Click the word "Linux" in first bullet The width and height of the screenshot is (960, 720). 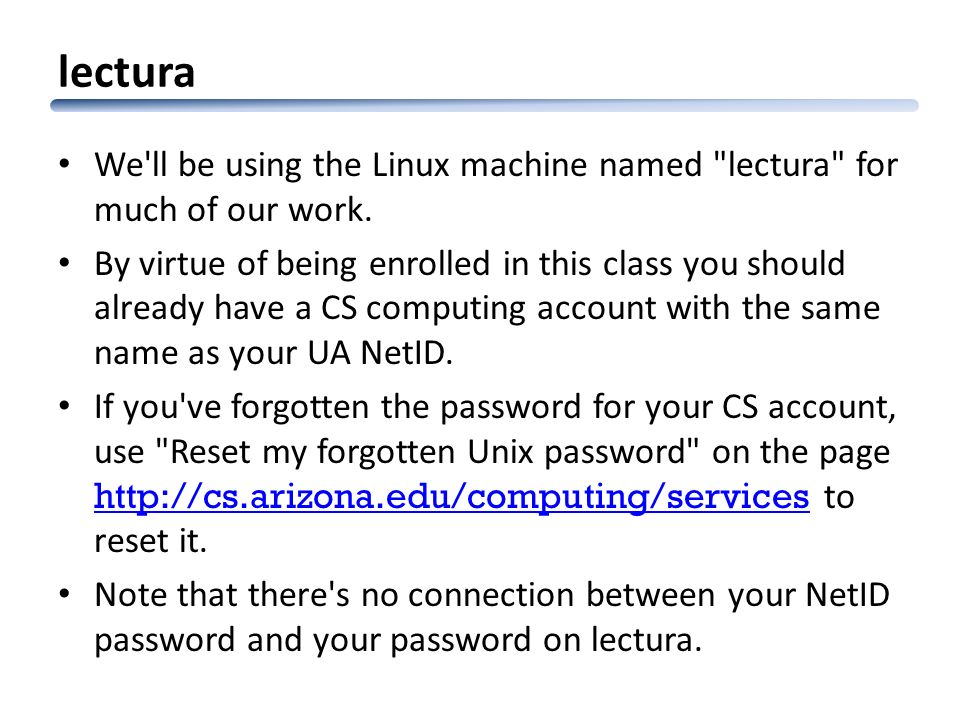point(411,165)
